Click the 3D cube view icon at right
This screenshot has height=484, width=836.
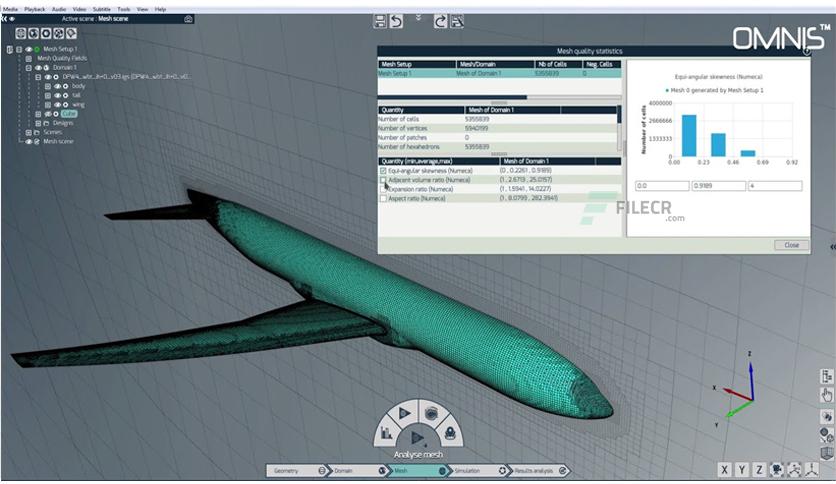pos(827,453)
